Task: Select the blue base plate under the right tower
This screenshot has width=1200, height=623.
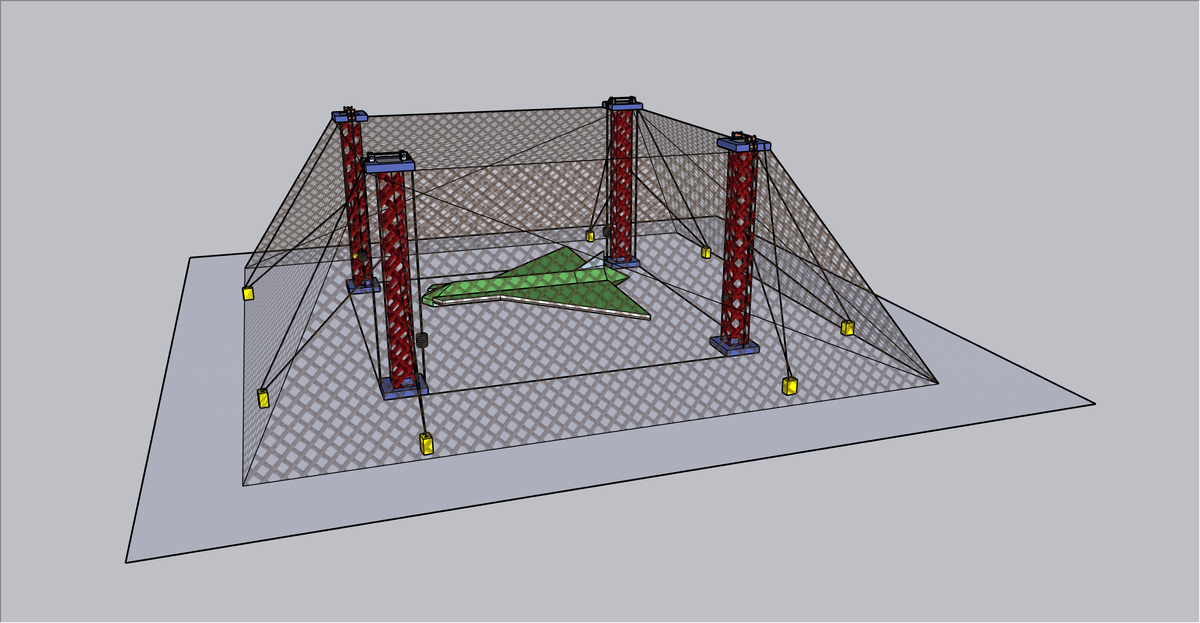Action: [x=735, y=345]
